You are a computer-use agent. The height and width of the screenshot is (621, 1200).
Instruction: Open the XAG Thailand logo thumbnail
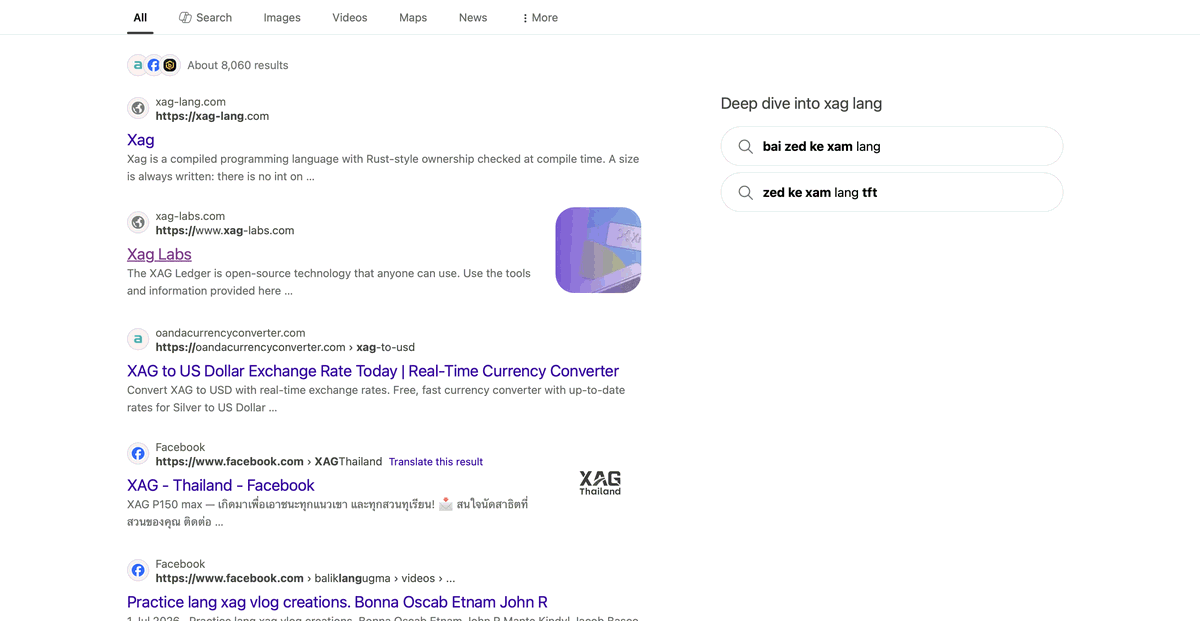click(x=600, y=483)
